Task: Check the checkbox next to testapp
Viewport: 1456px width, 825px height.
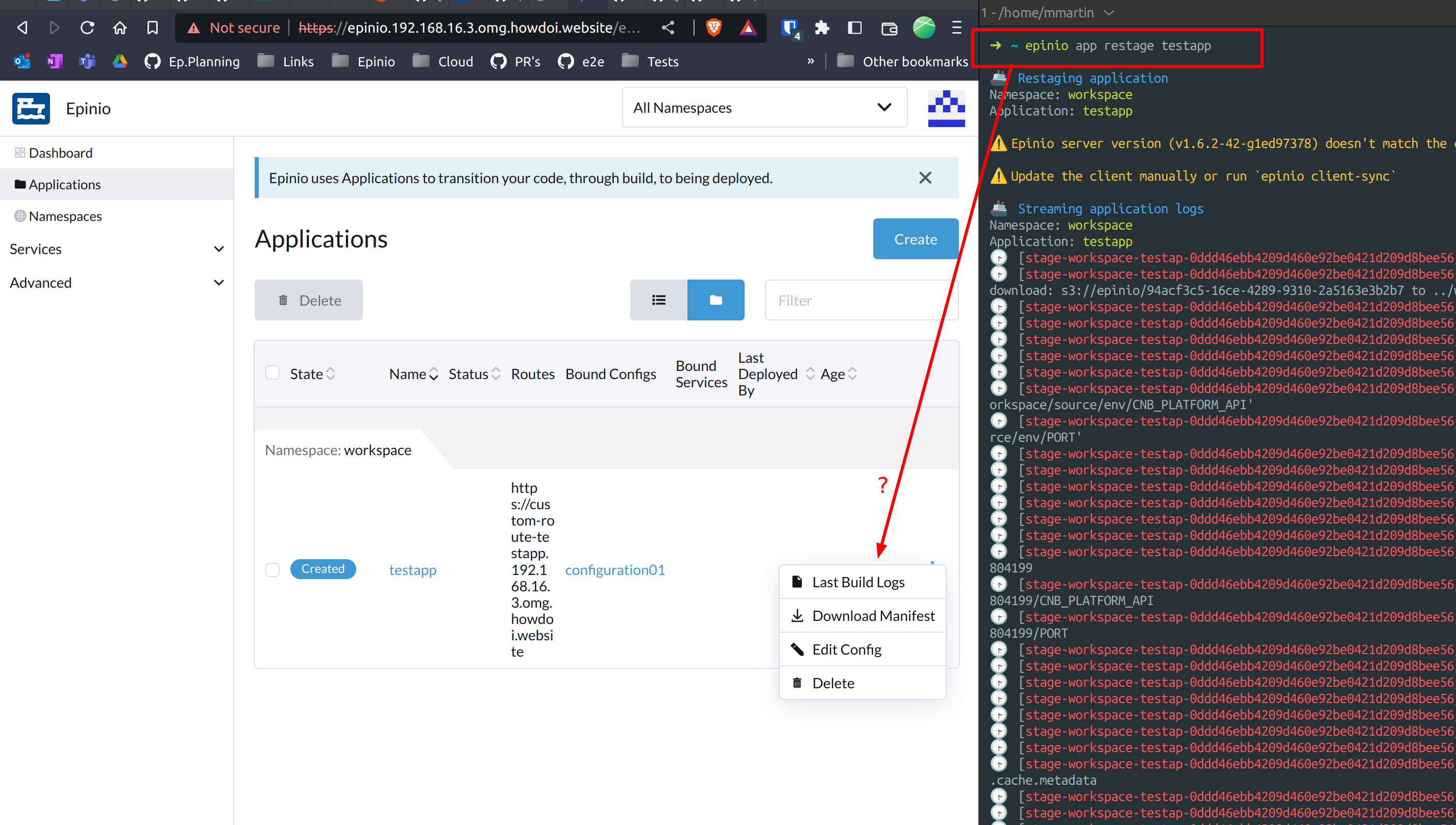Action: [x=273, y=569]
